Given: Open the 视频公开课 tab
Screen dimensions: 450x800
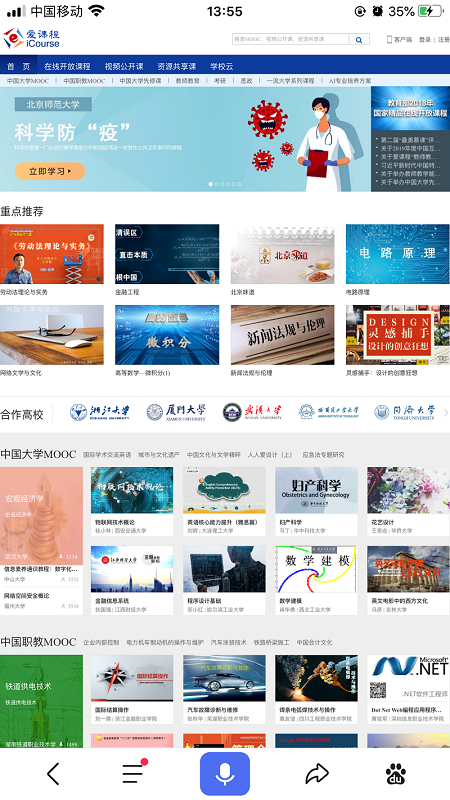Looking at the screenshot, I should (x=124, y=66).
